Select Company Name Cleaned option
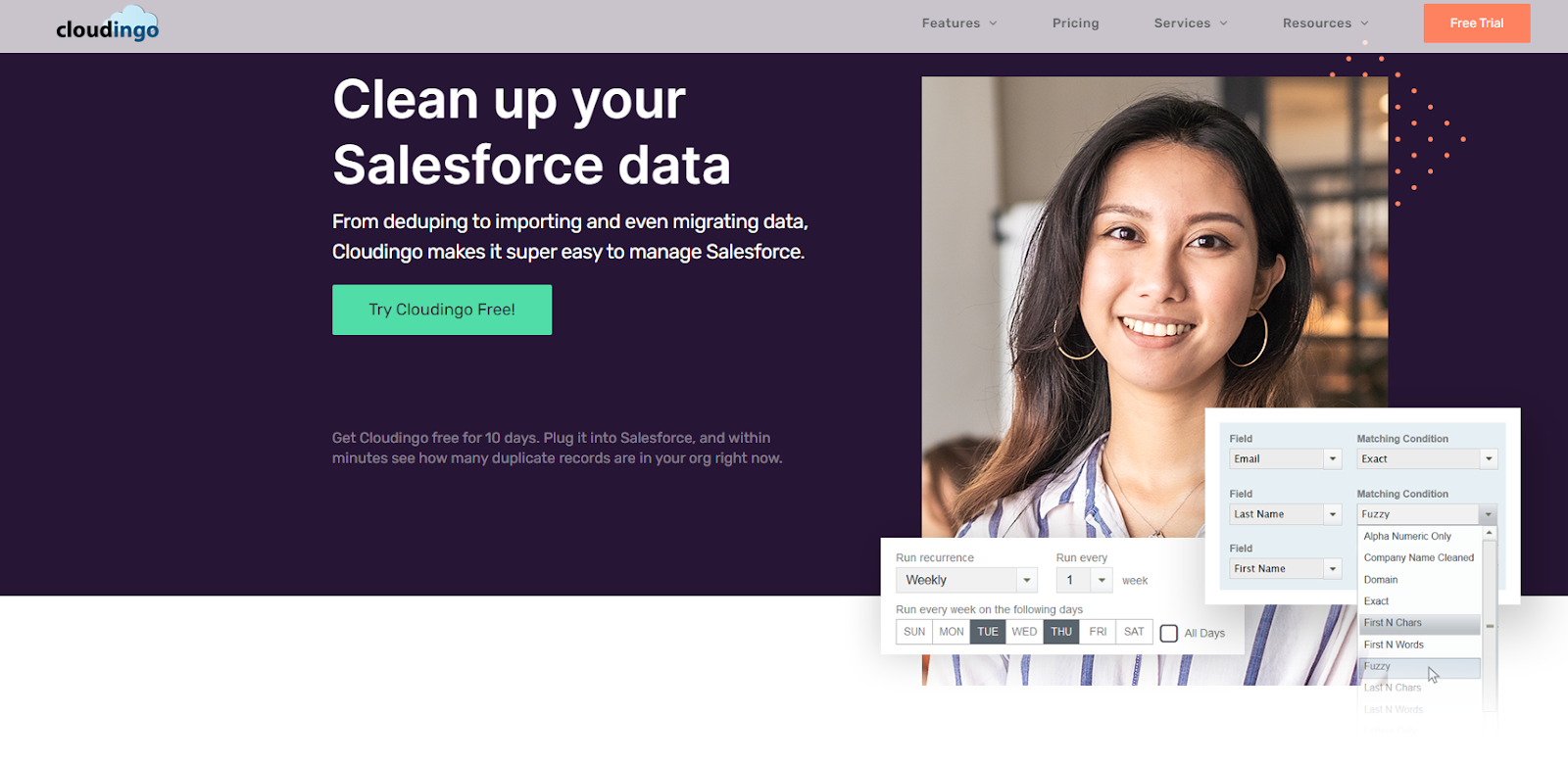Image resolution: width=1568 pixels, height=765 pixels. pyautogui.click(x=1419, y=557)
